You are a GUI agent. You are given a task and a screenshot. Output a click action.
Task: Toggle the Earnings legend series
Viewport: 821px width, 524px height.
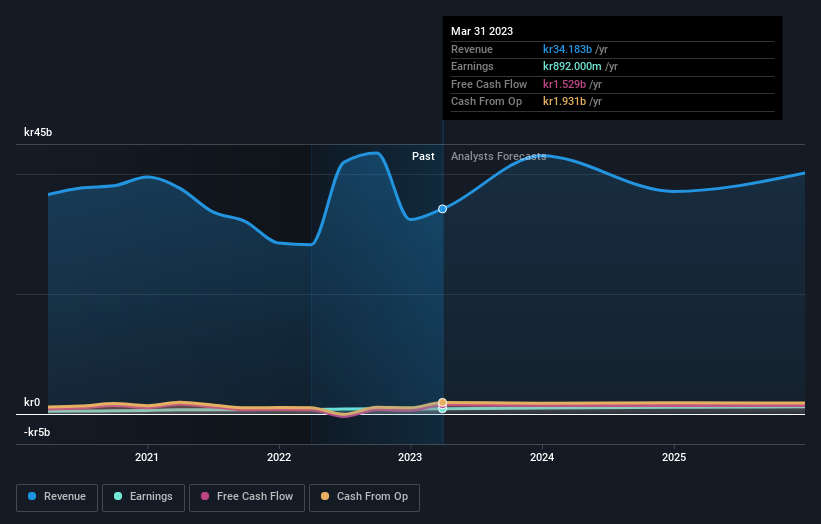(143, 497)
